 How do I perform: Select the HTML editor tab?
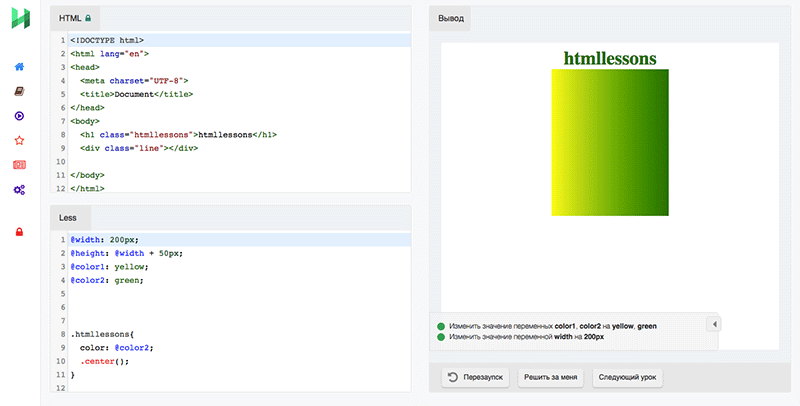point(70,18)
